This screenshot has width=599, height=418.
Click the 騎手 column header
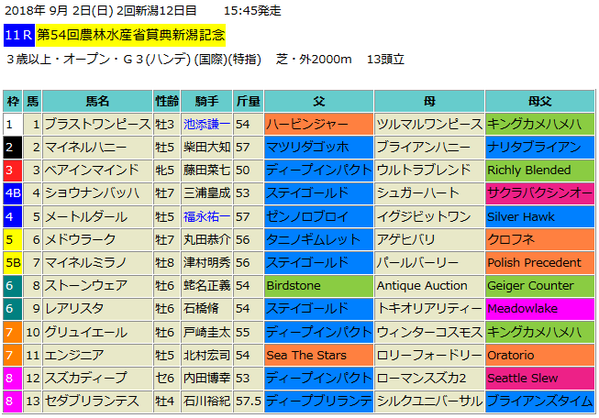point(207,101)
